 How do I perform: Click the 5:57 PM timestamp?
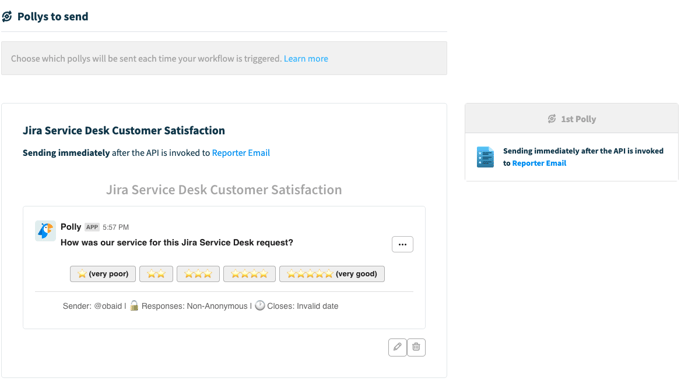click(116, 227)
